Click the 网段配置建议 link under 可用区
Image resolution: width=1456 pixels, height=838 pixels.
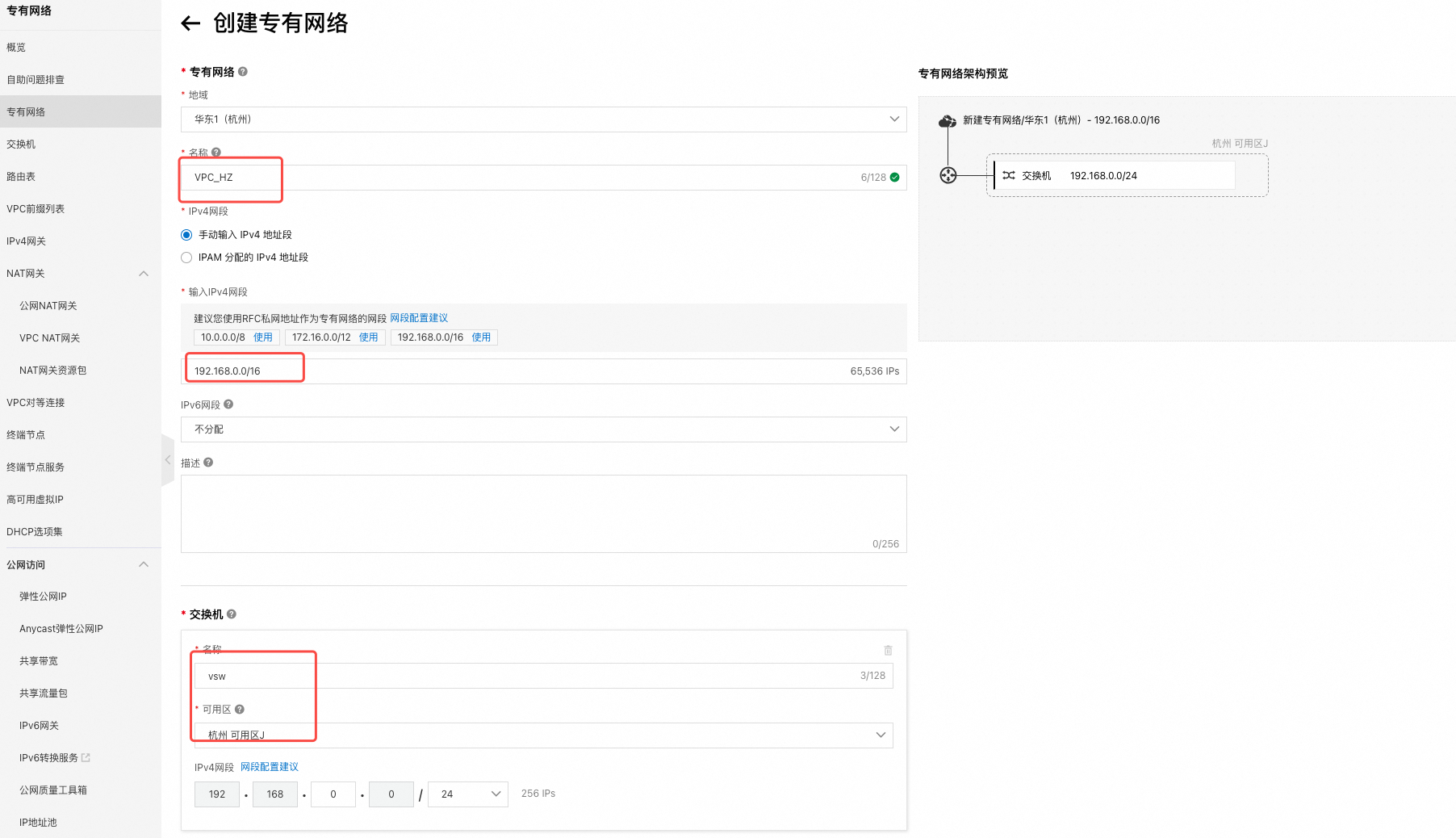[x=270, y=767]
